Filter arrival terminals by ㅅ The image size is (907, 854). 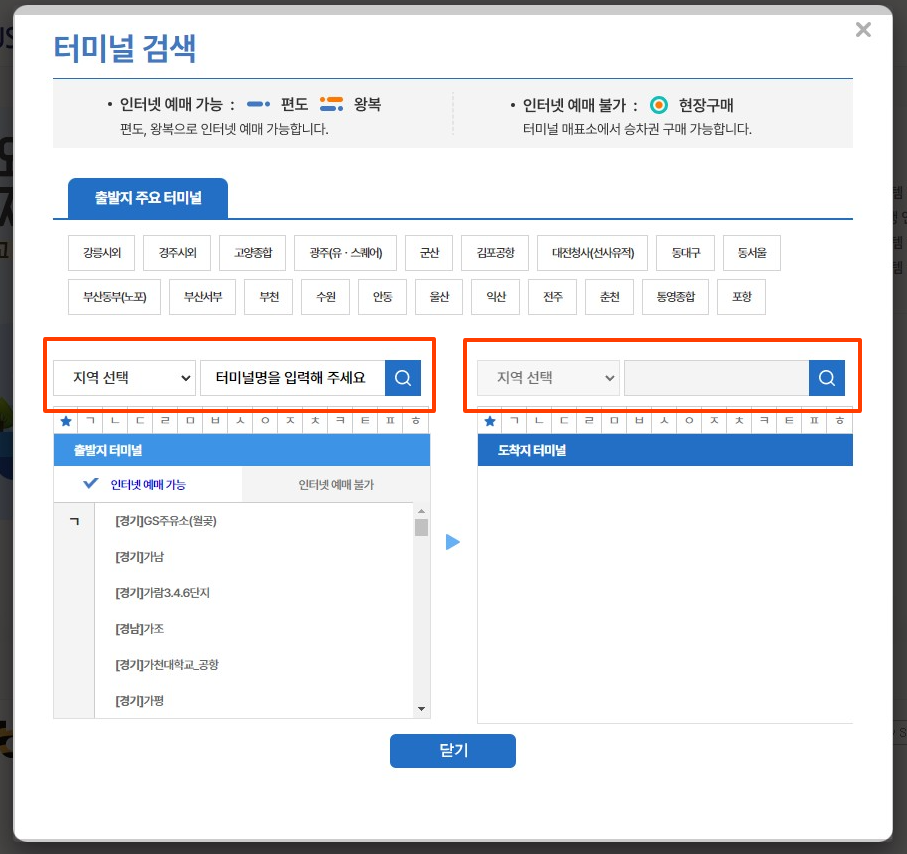[x=664, y=421]
